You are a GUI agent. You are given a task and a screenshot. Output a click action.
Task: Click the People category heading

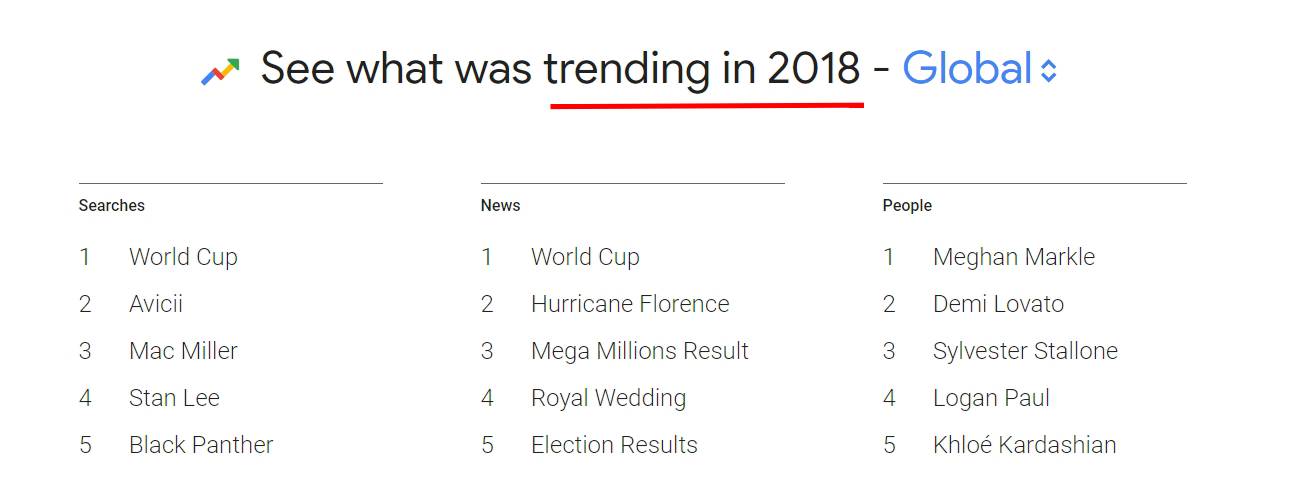click(x=907, y=206)
